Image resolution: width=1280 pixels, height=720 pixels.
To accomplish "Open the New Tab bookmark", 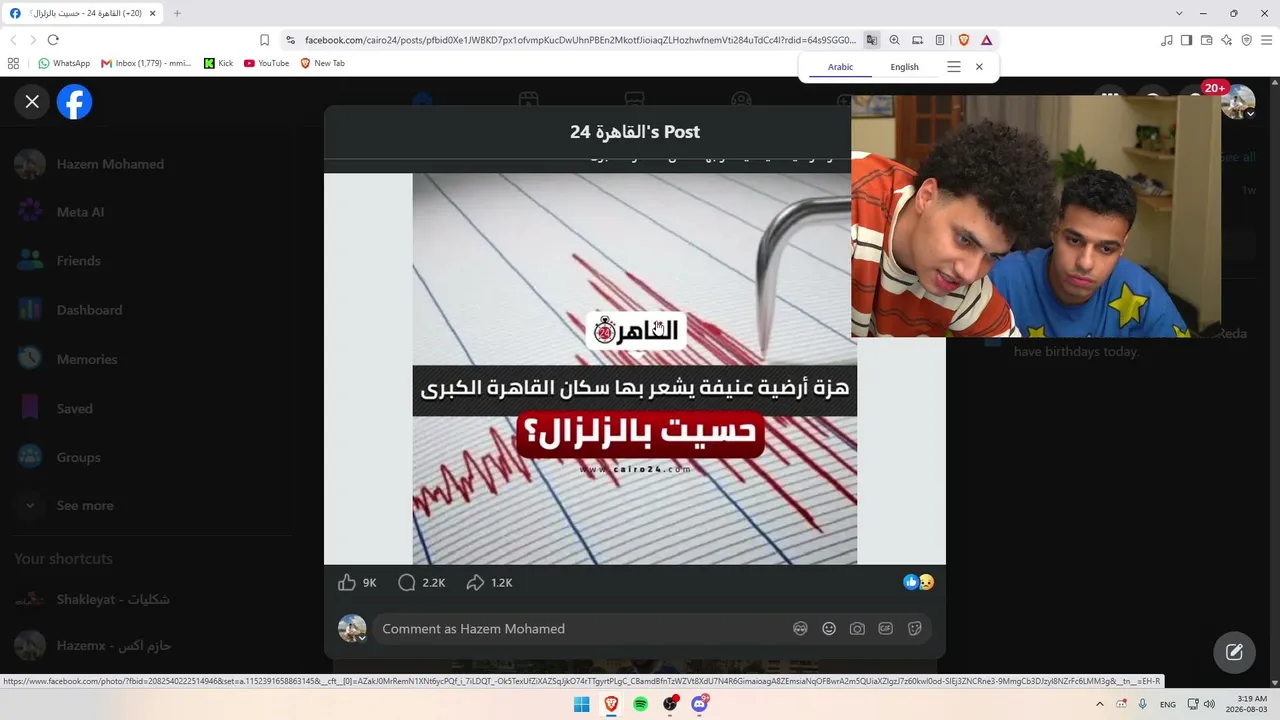I will coord(322,63).
